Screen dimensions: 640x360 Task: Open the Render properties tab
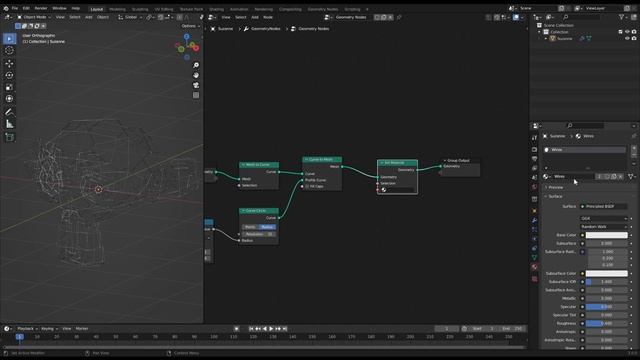click(534, 149)
